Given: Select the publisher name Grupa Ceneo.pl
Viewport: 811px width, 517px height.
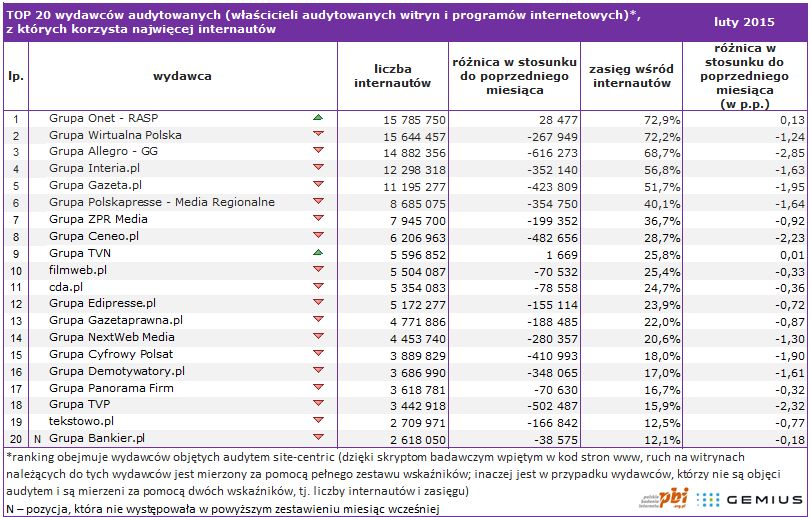Looking at the screenshot, I should tap(94, 236).
